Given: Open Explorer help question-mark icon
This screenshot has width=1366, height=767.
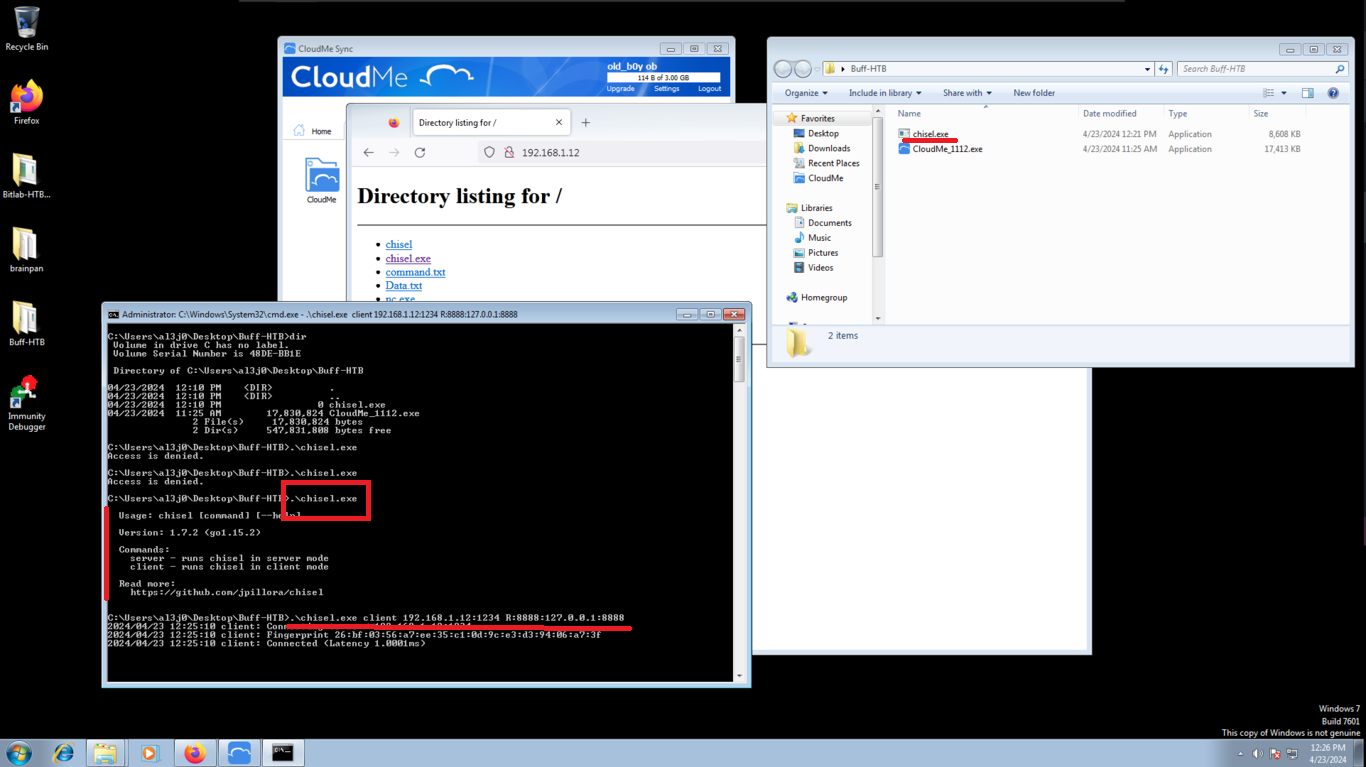Looking at the screenshot, I should [1333, 93].
